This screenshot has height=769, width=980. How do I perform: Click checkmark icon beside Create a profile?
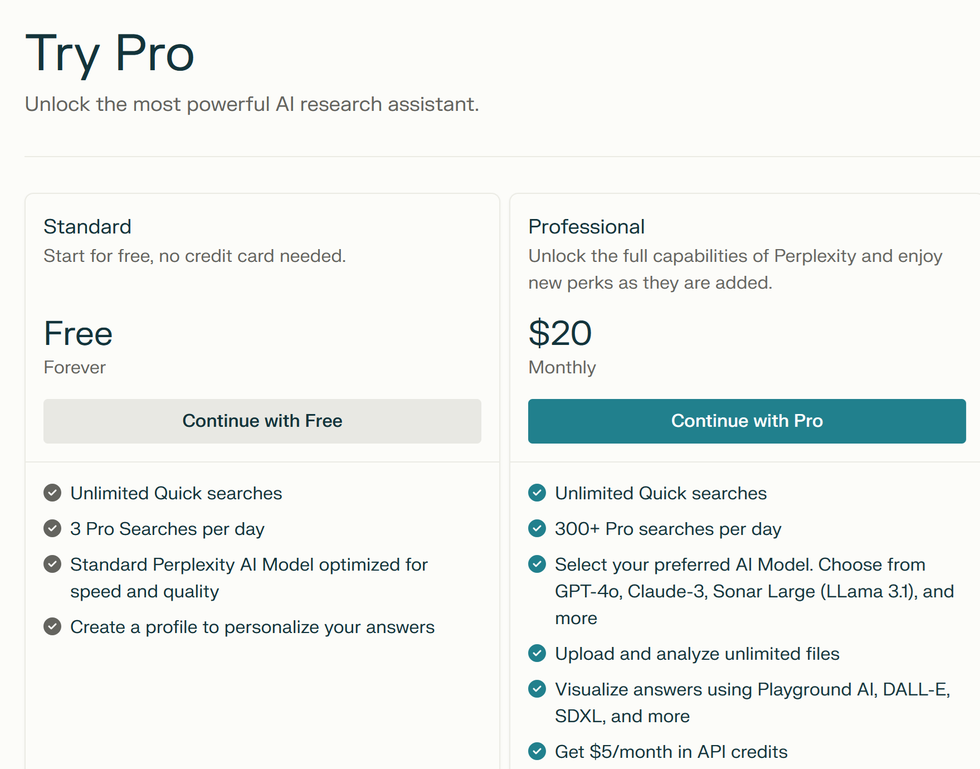(x=52, y=627)
